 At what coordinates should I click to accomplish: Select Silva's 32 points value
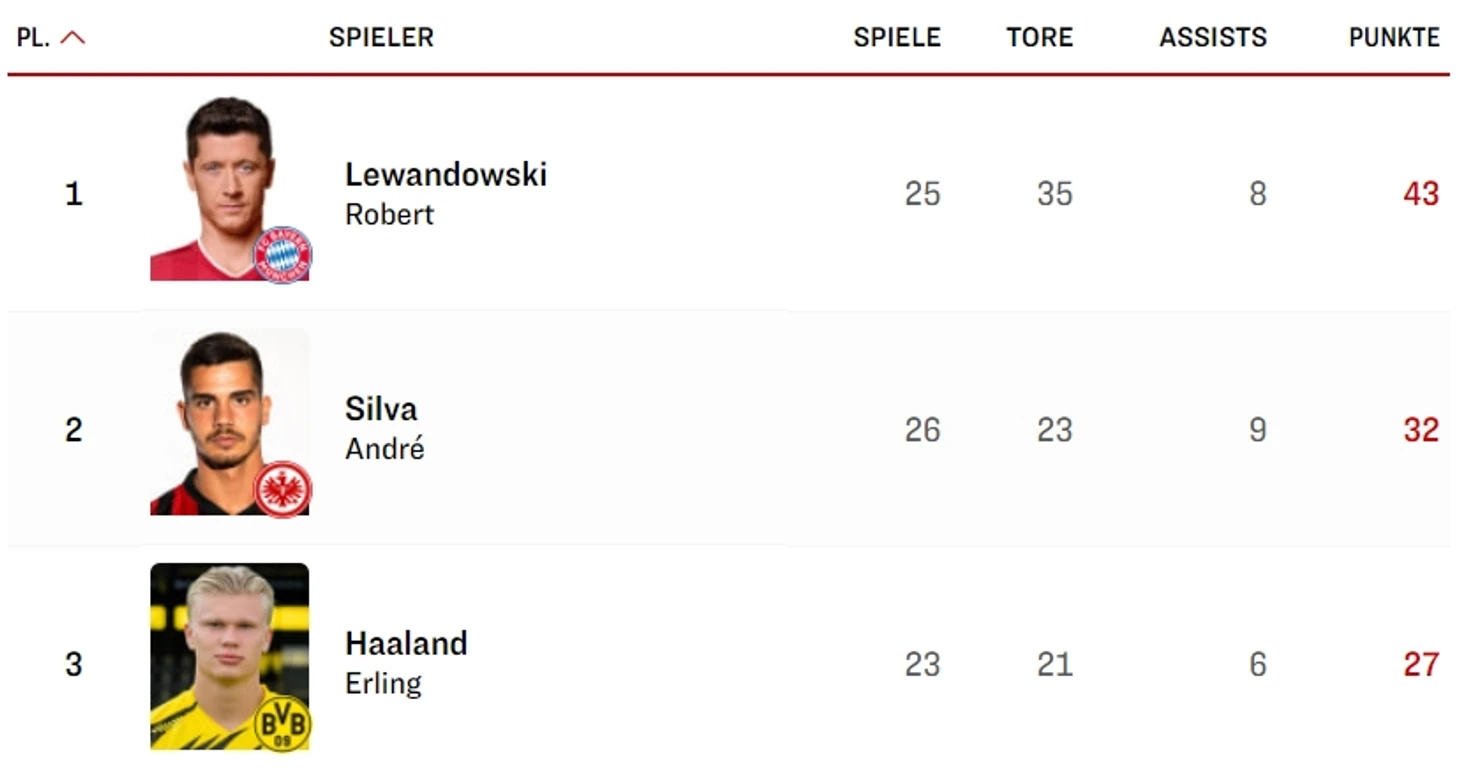(x=1421, y=429)
